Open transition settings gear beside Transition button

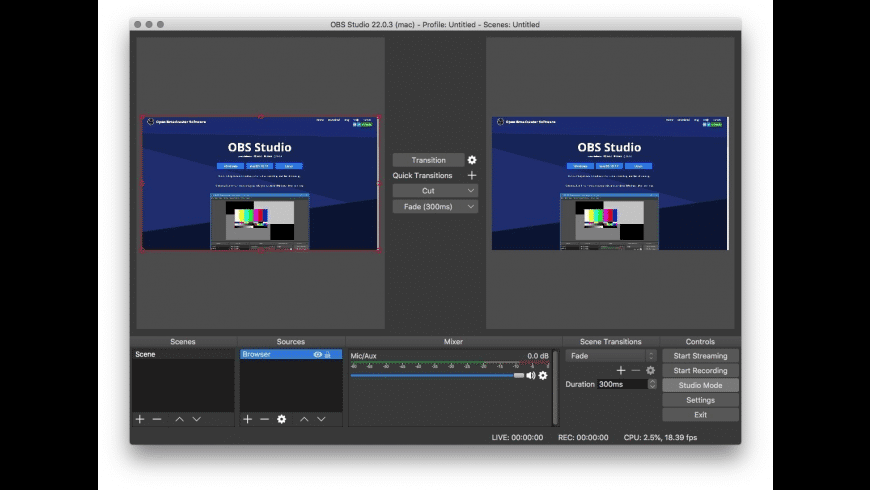pyautogui.click(x=472, y=160)
